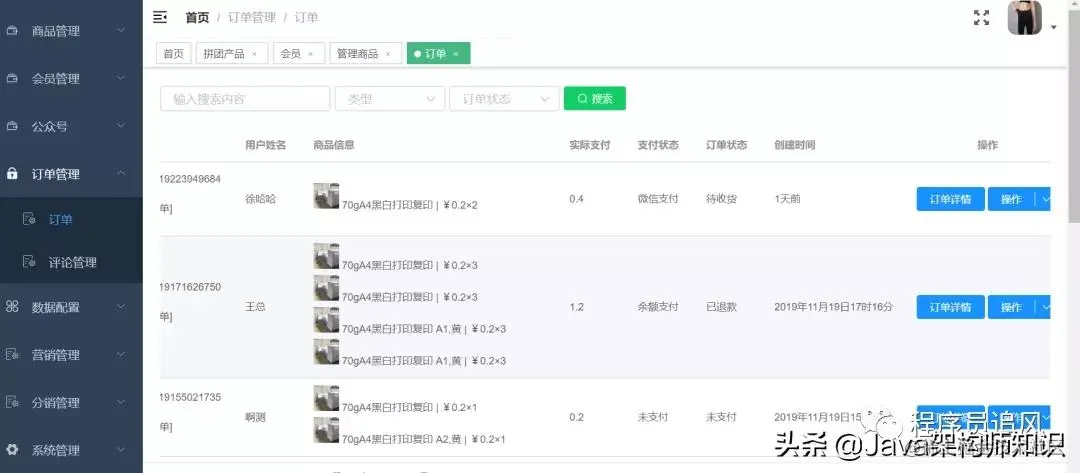1080x473 pixels.
Task: Click the 会员管理 sidebar icon
Action: 12,78
